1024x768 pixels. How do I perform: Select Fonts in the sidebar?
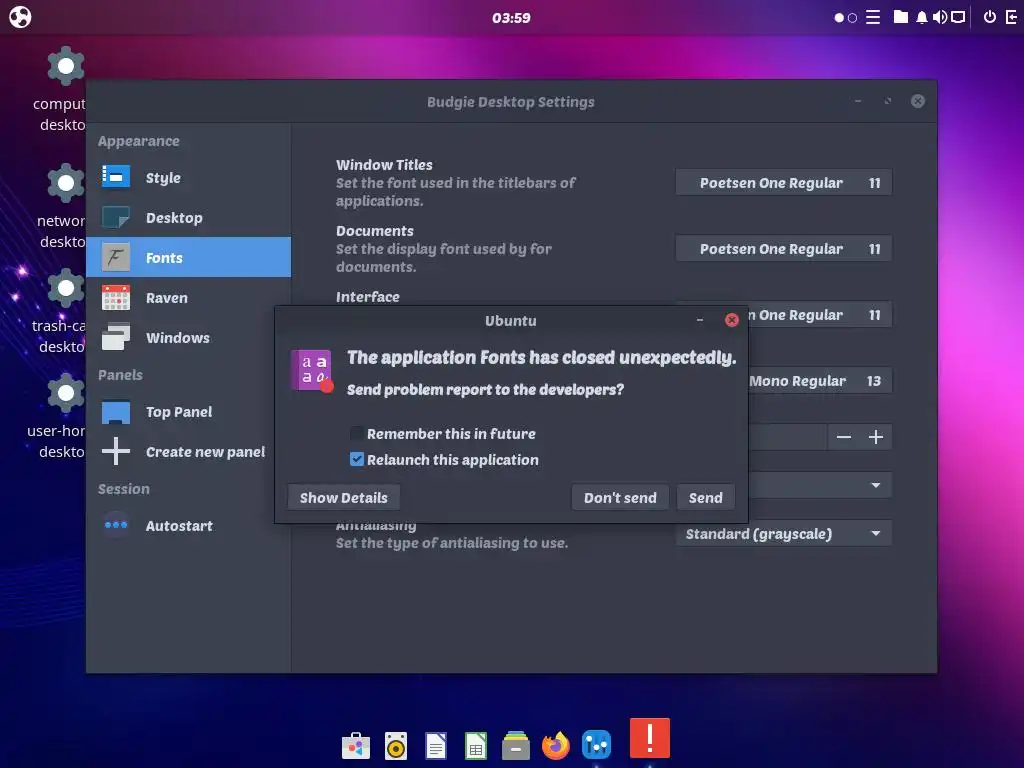[x=188, y=257]
